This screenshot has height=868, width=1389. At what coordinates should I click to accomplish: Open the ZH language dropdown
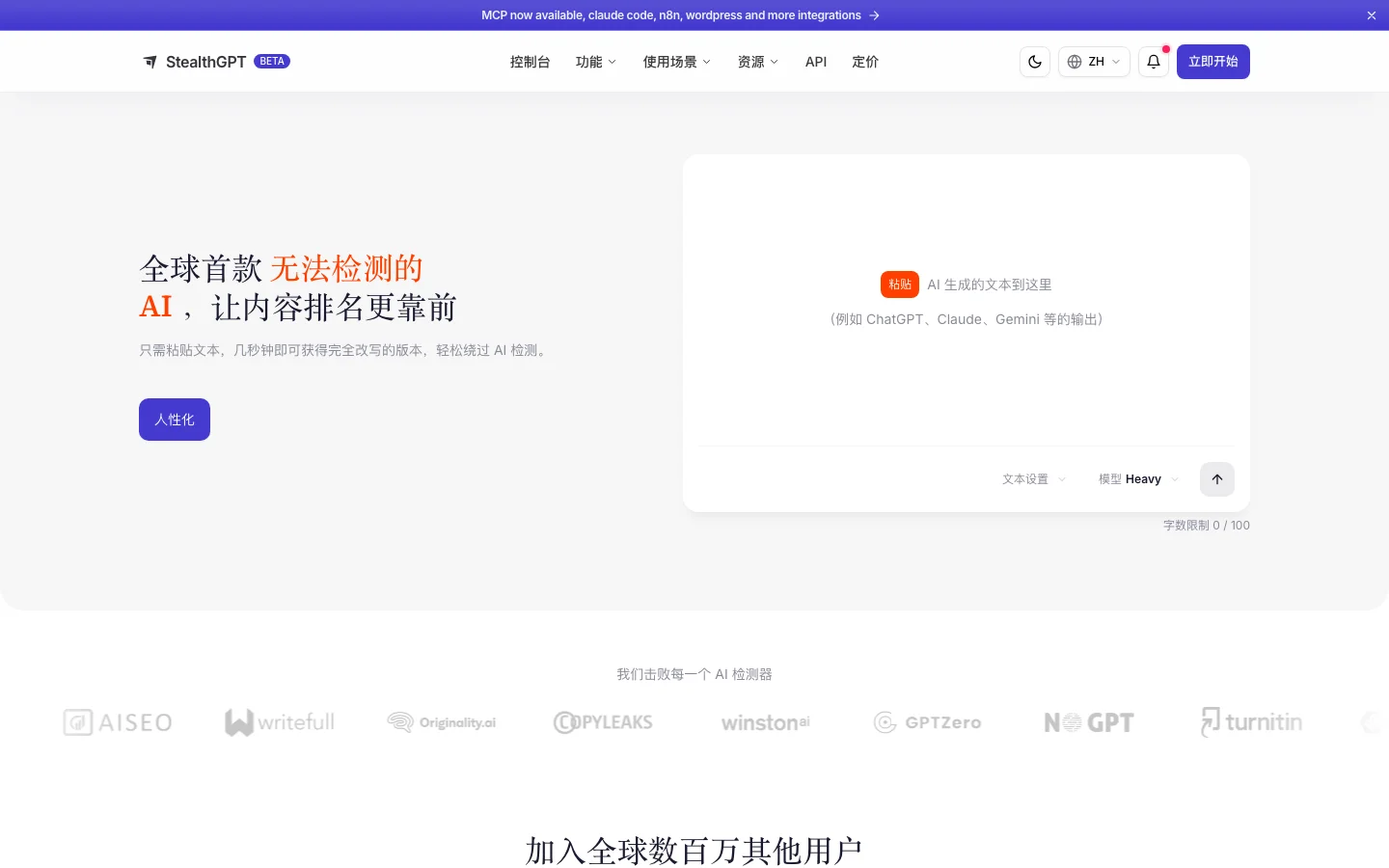[1094, 62]
